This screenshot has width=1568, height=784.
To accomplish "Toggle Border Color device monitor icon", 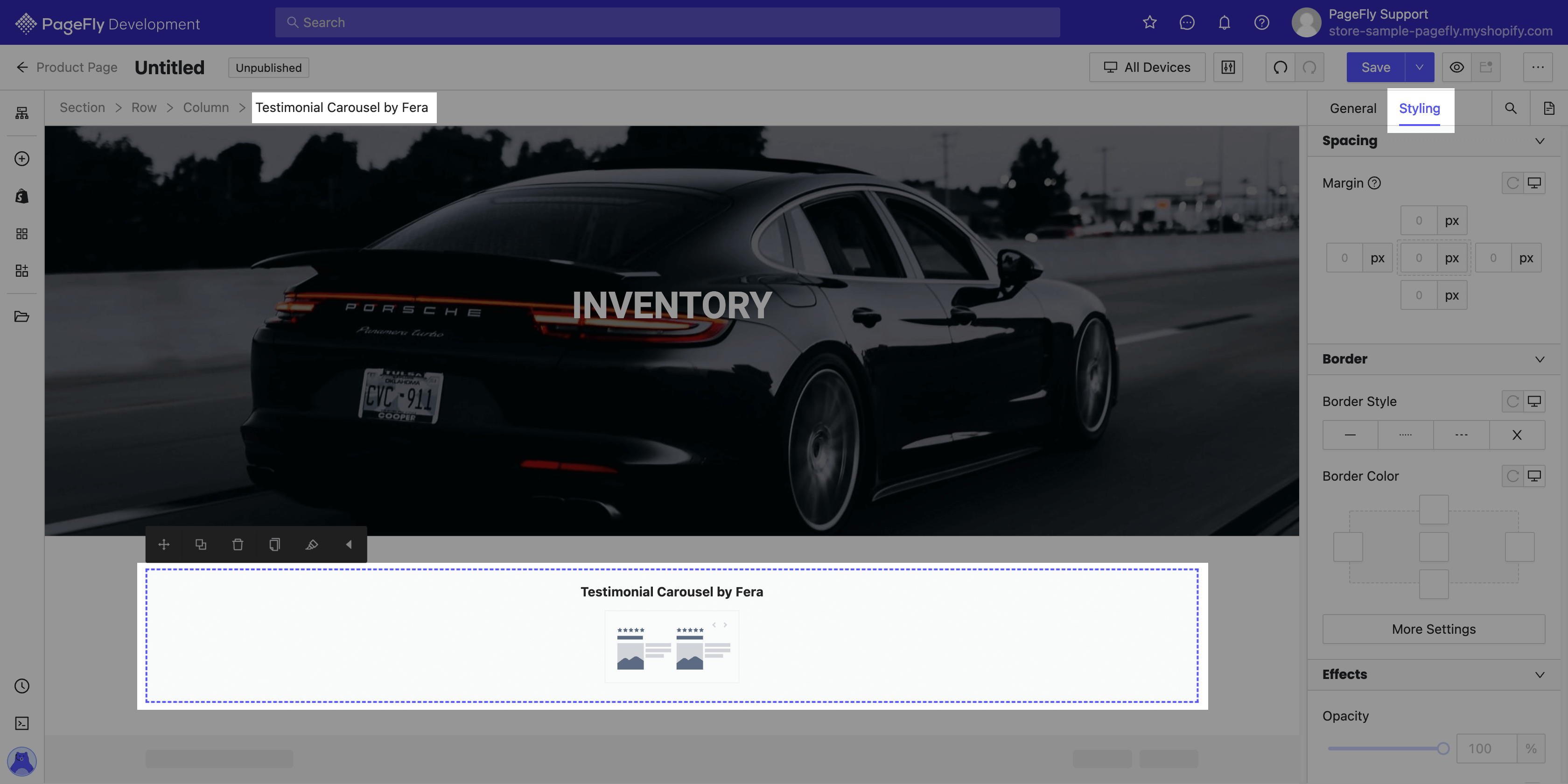I will click(x=1534, y=476).
